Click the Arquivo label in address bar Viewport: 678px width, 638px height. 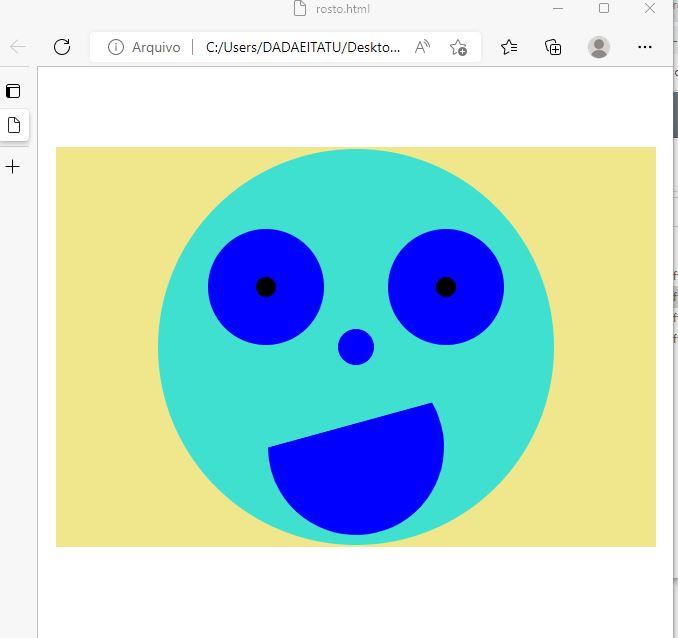click(156, 47)
